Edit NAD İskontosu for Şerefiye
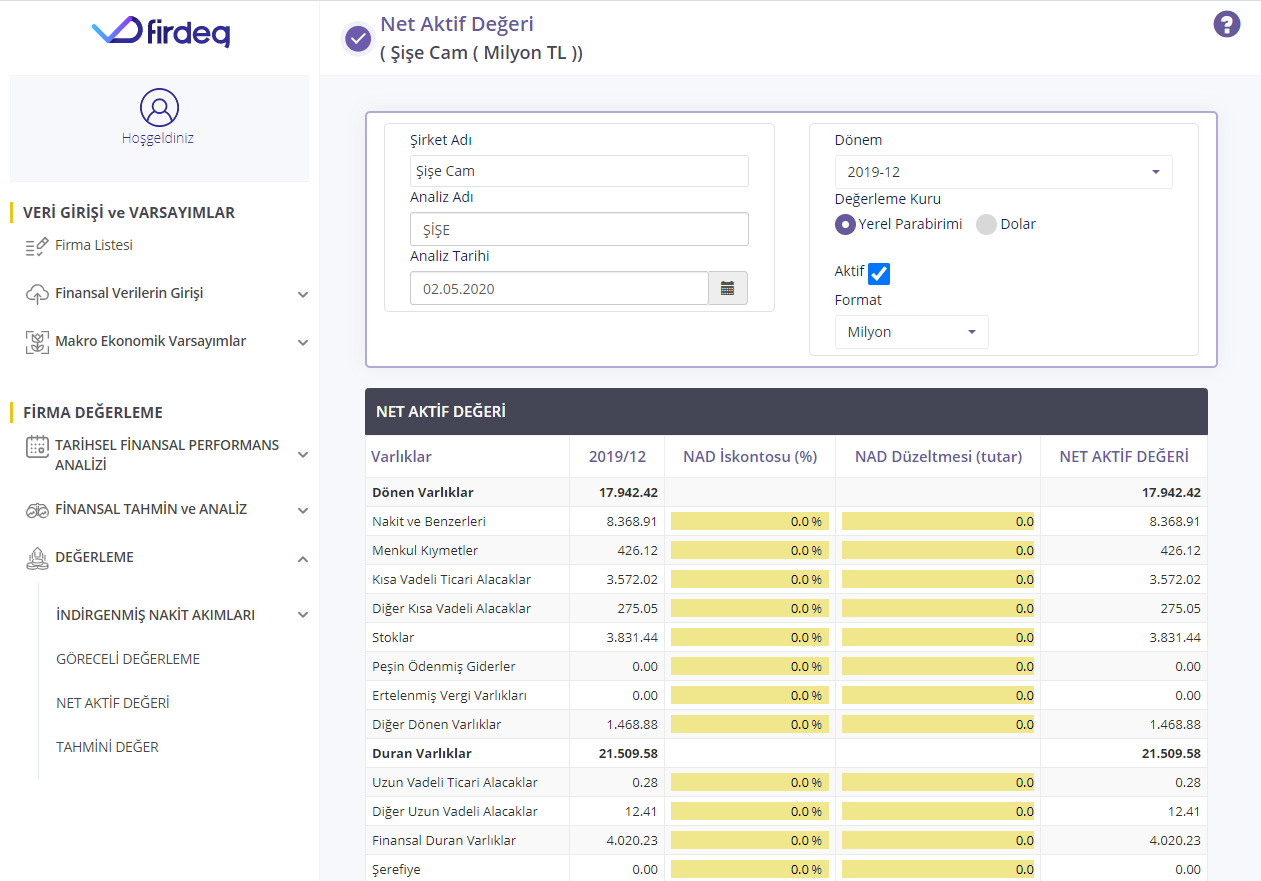The image size is (1261, 881). 749,869
